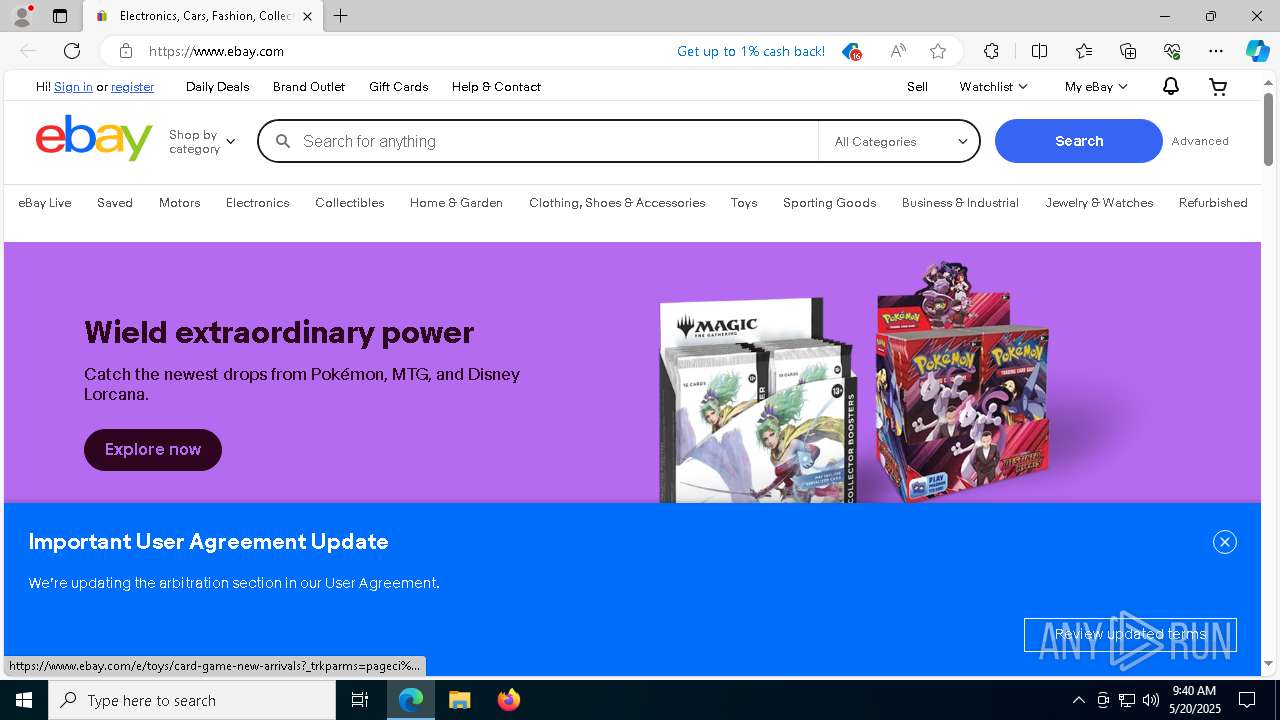
Task: Expand Shop by category dropdown
Action: 202,141
